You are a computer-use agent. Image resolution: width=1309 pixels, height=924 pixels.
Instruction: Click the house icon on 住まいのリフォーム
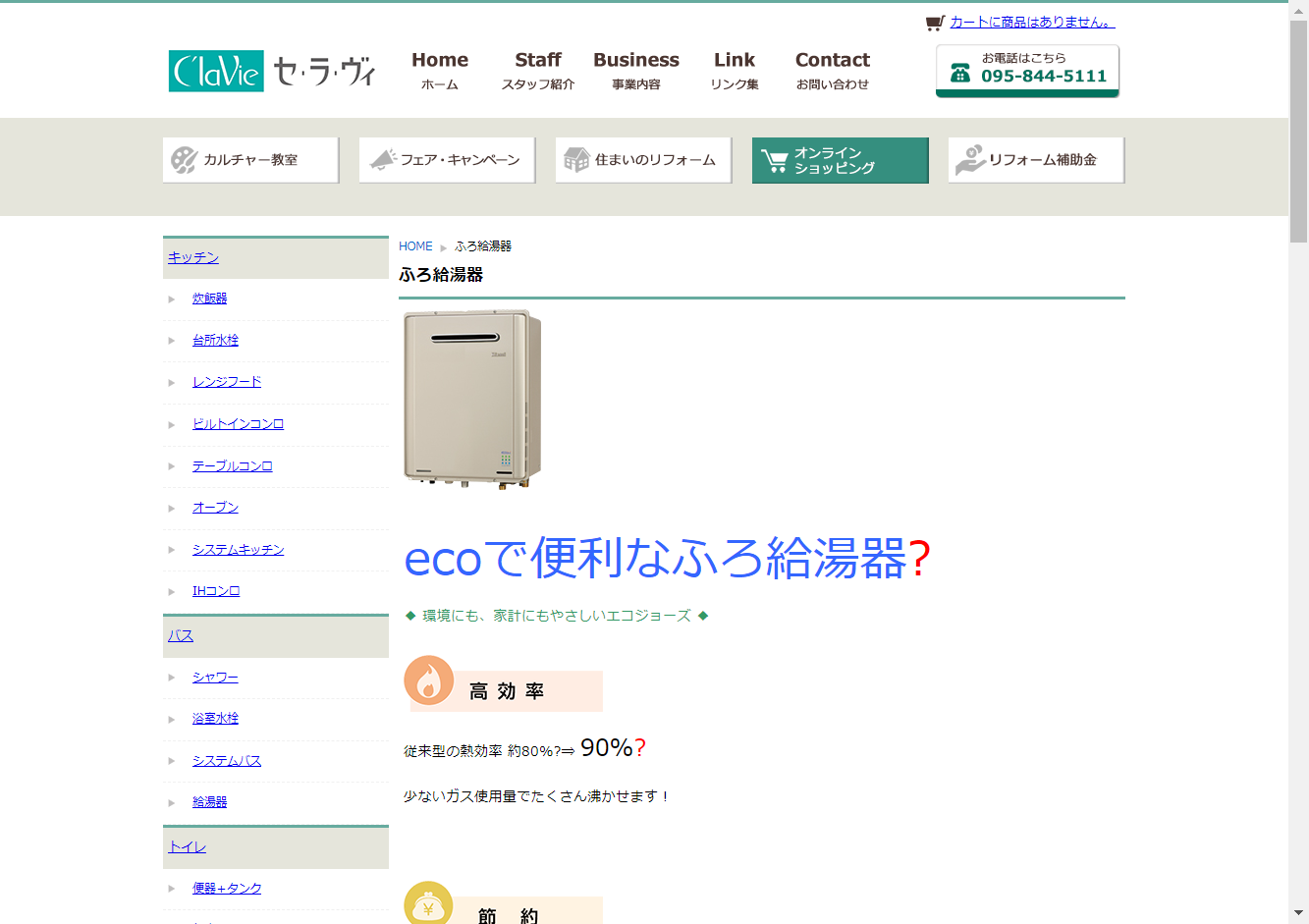(576, 160)
